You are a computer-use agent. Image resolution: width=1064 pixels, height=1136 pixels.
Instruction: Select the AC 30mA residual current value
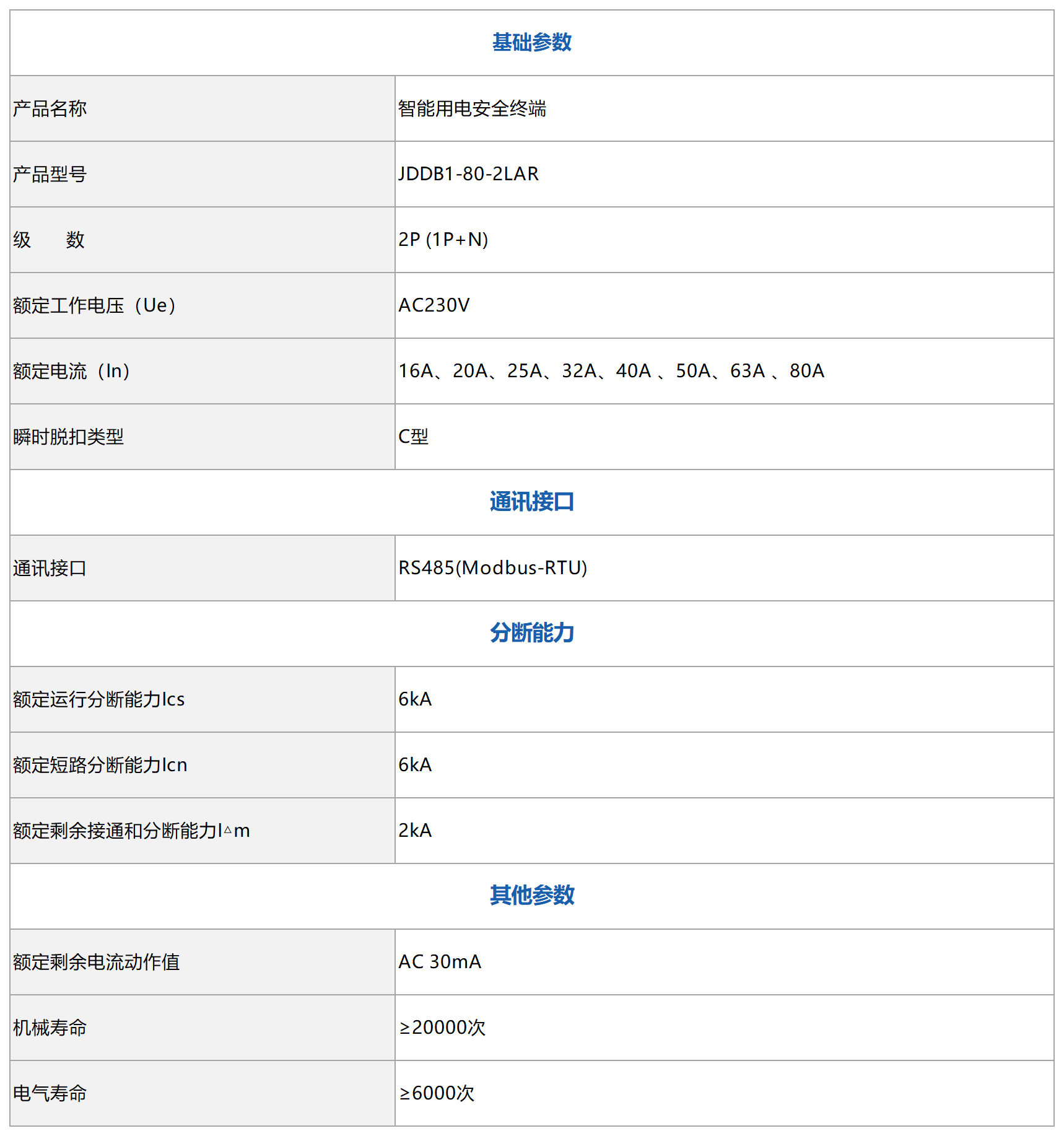(x=439, y=962)
